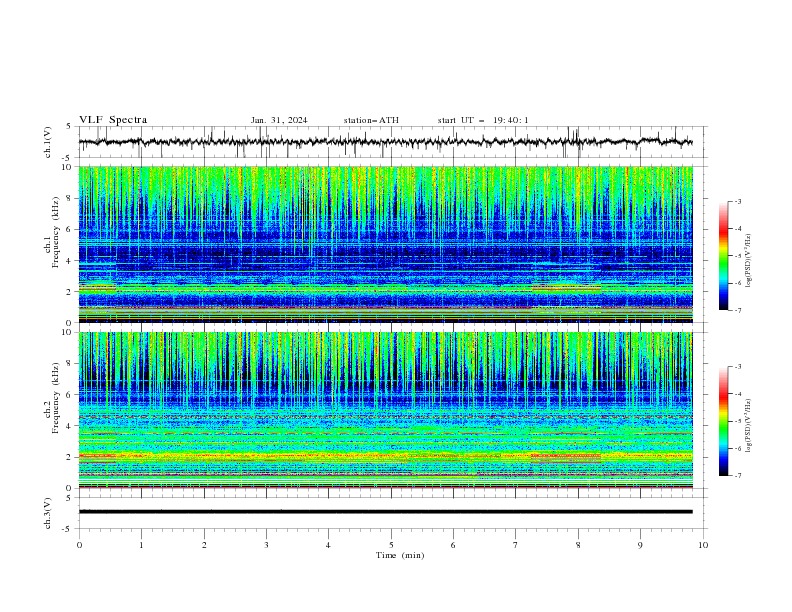Click the ch.1 spectrogram panel
792x612 pixels.
[385, 244]
